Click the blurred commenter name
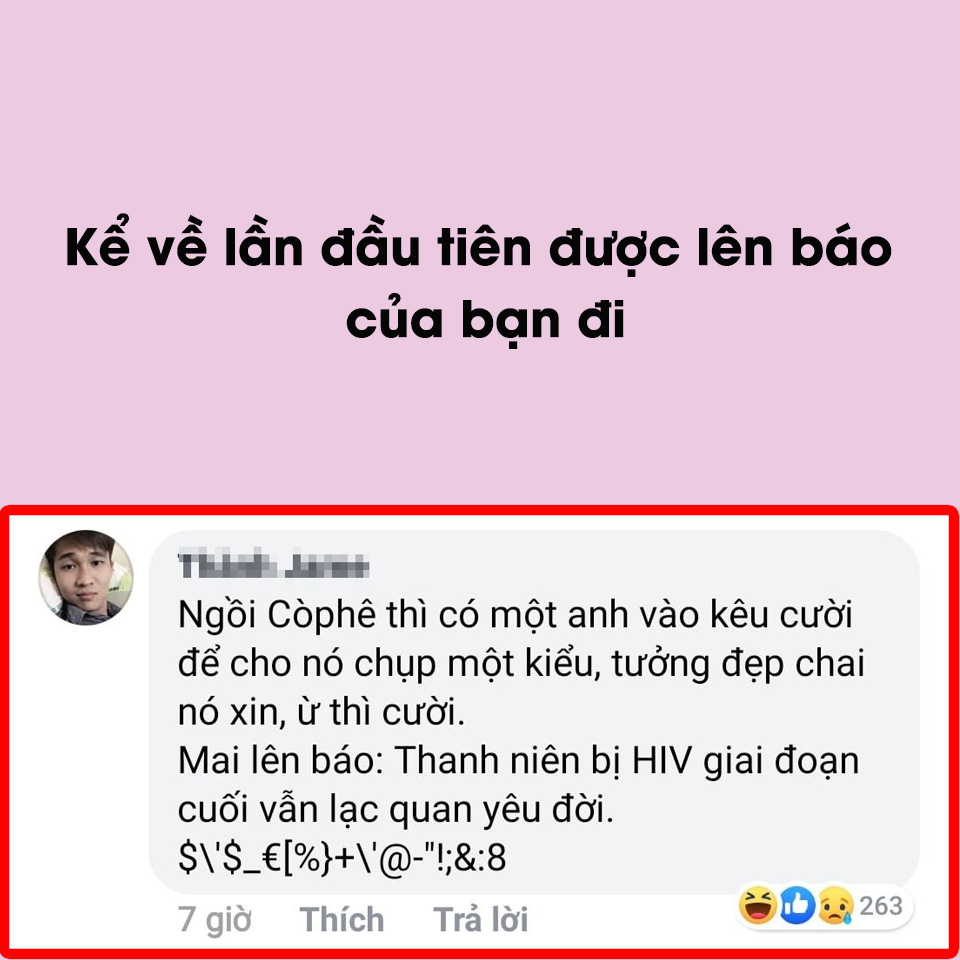Image resolution: width=960 pixels, height=960 pixels. [x=274, y=566]
